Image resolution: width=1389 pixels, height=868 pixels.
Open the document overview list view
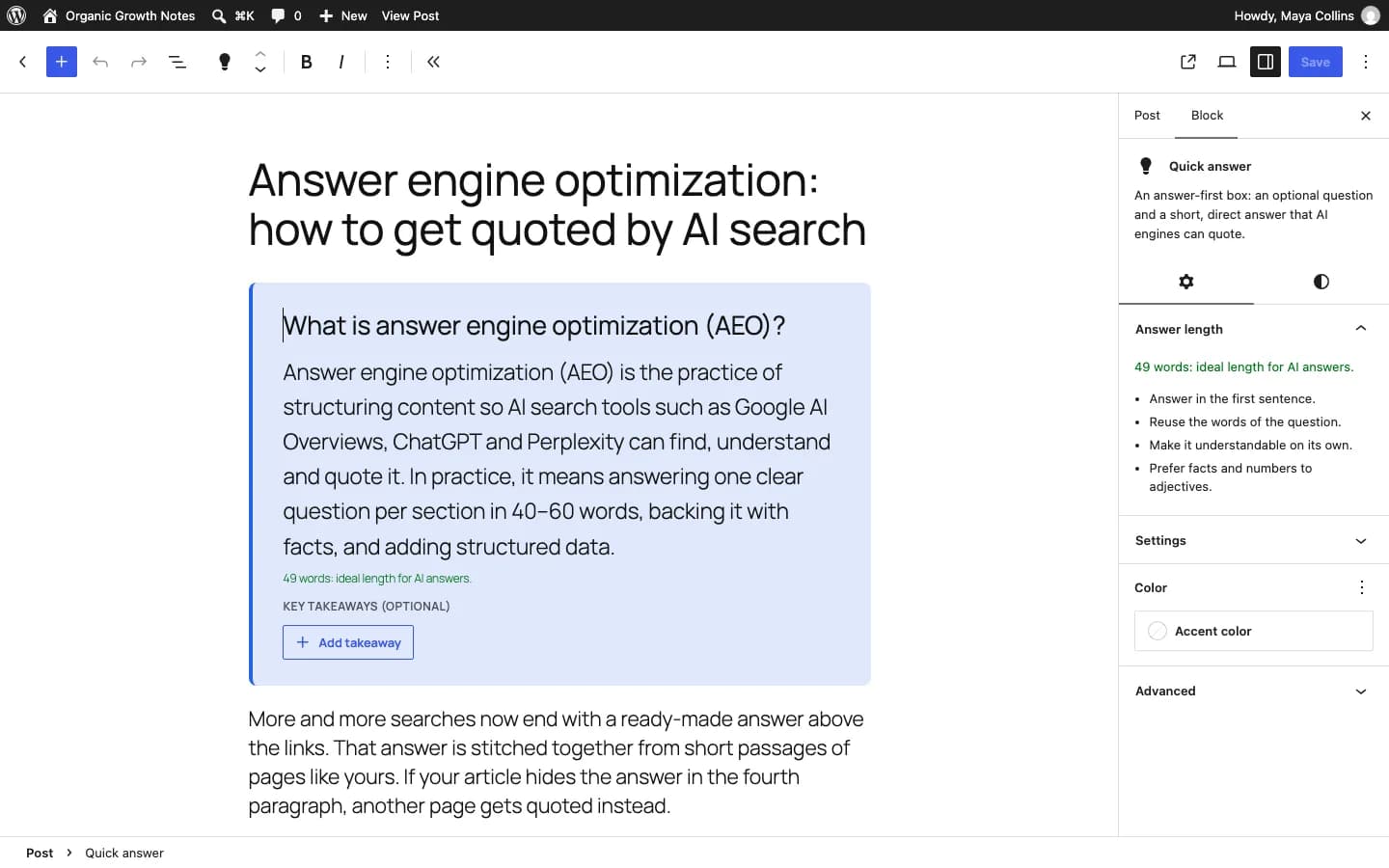177,62
